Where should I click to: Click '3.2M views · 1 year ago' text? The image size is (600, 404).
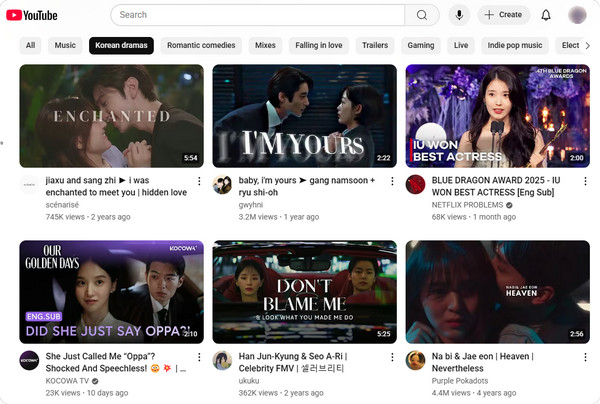(x=279, y=217)
